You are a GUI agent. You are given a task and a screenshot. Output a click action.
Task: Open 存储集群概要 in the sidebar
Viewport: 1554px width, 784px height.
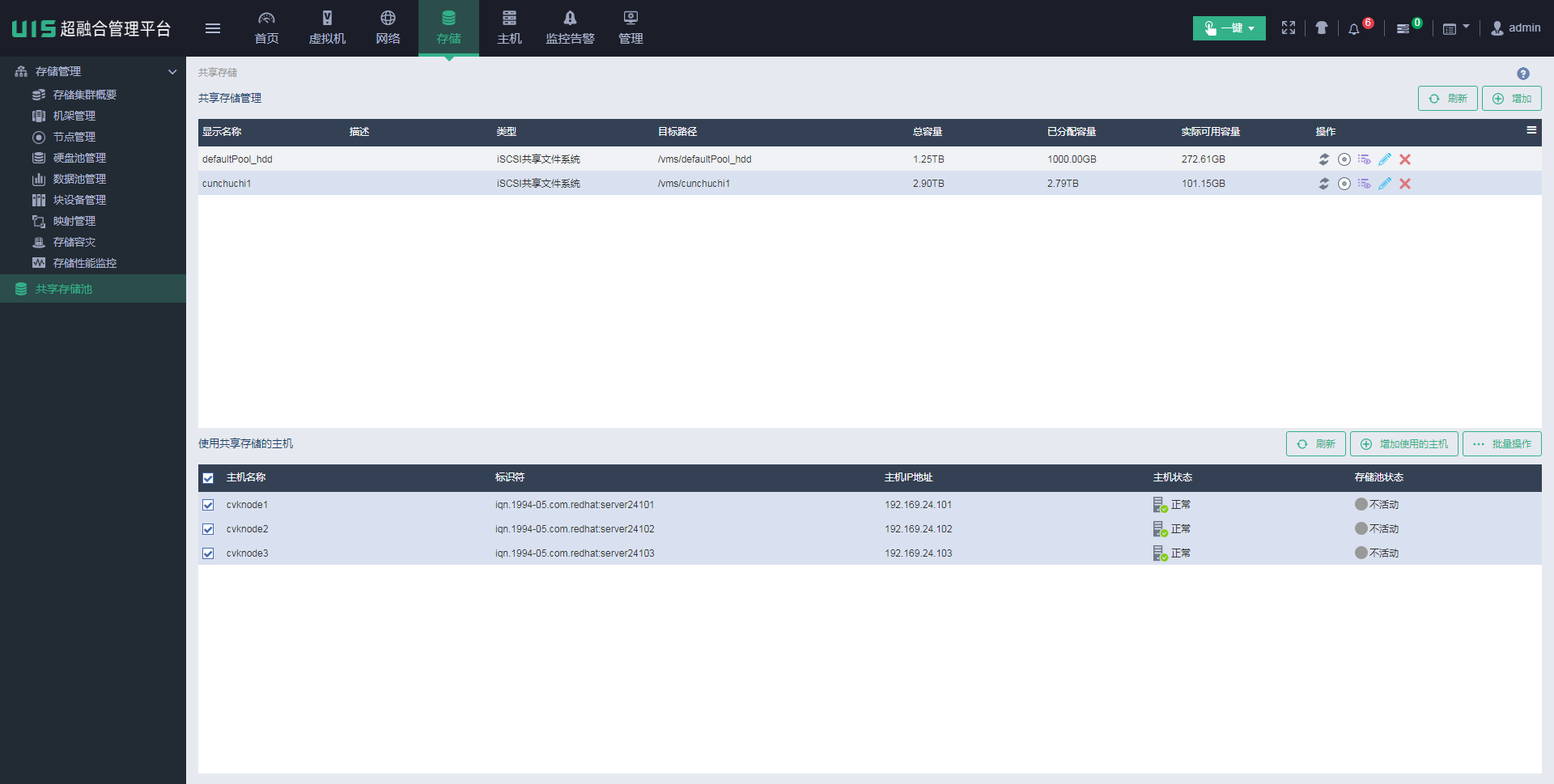point(85,95)
